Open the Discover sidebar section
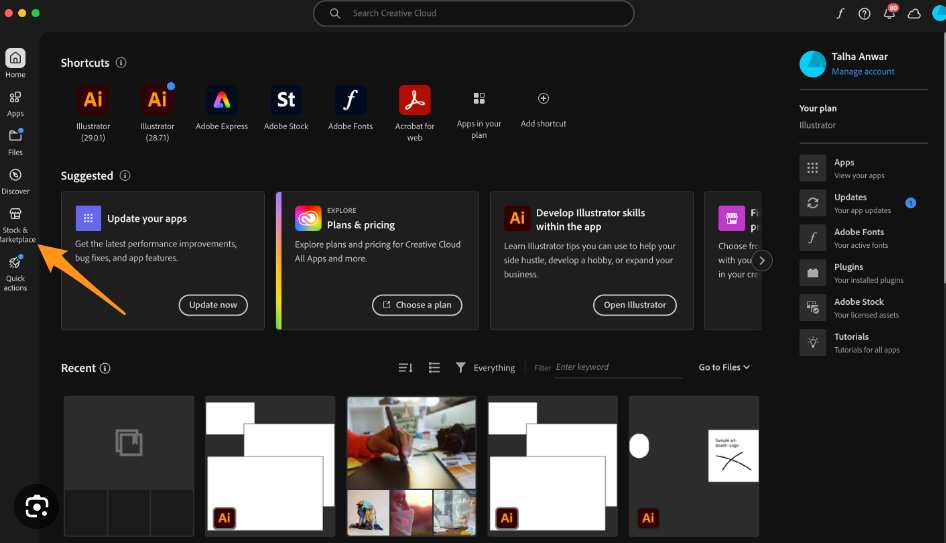 tap(15, 181)
